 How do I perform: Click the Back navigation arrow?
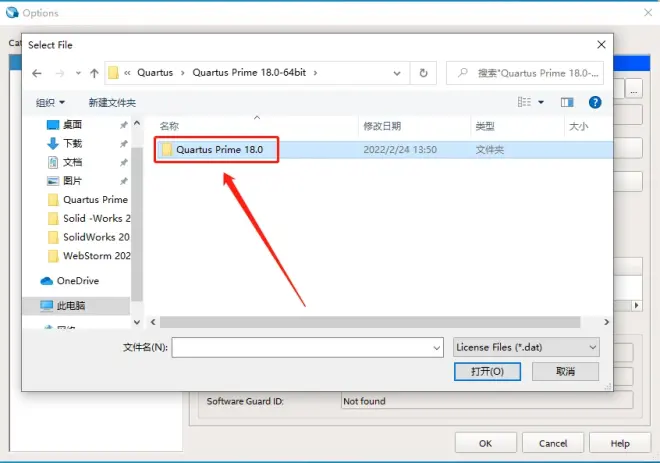(37, 73)
